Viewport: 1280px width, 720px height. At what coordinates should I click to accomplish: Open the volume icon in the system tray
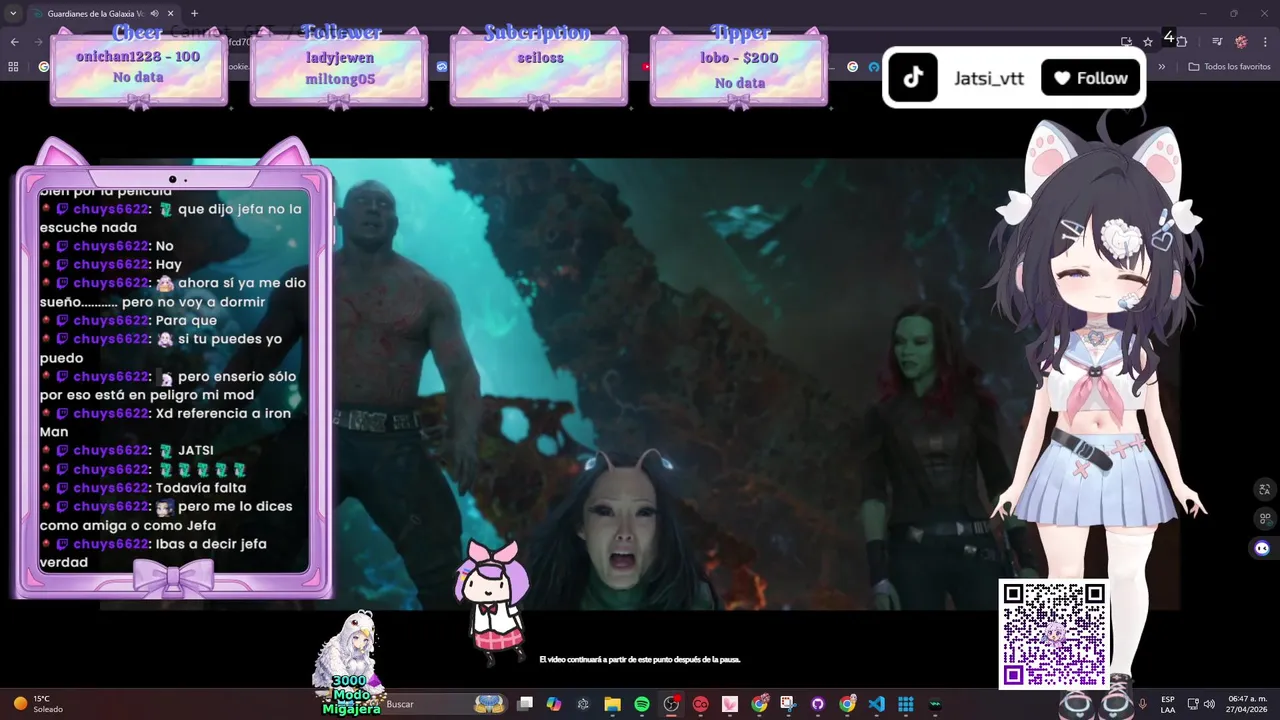(1209, 704)
